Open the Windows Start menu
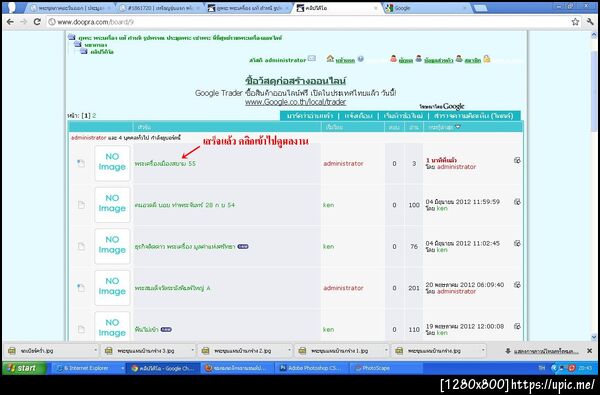This screenshot has height=395, width=600. [24, 368]
